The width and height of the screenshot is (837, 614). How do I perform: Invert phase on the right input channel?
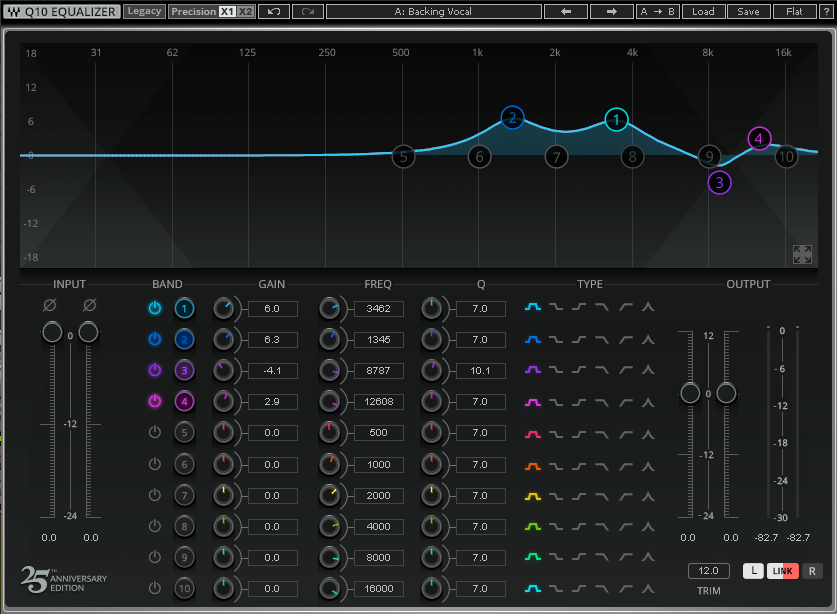[x=90, y=305]
